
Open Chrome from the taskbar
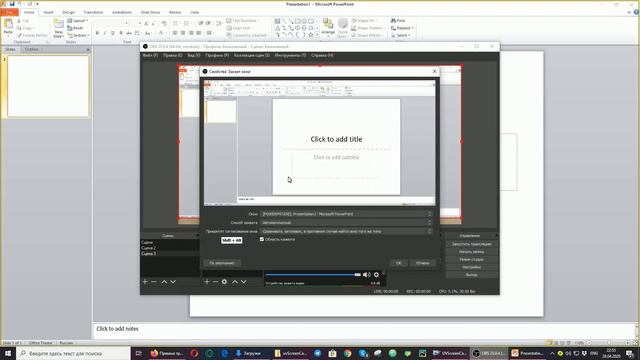(x=347, y=353)
